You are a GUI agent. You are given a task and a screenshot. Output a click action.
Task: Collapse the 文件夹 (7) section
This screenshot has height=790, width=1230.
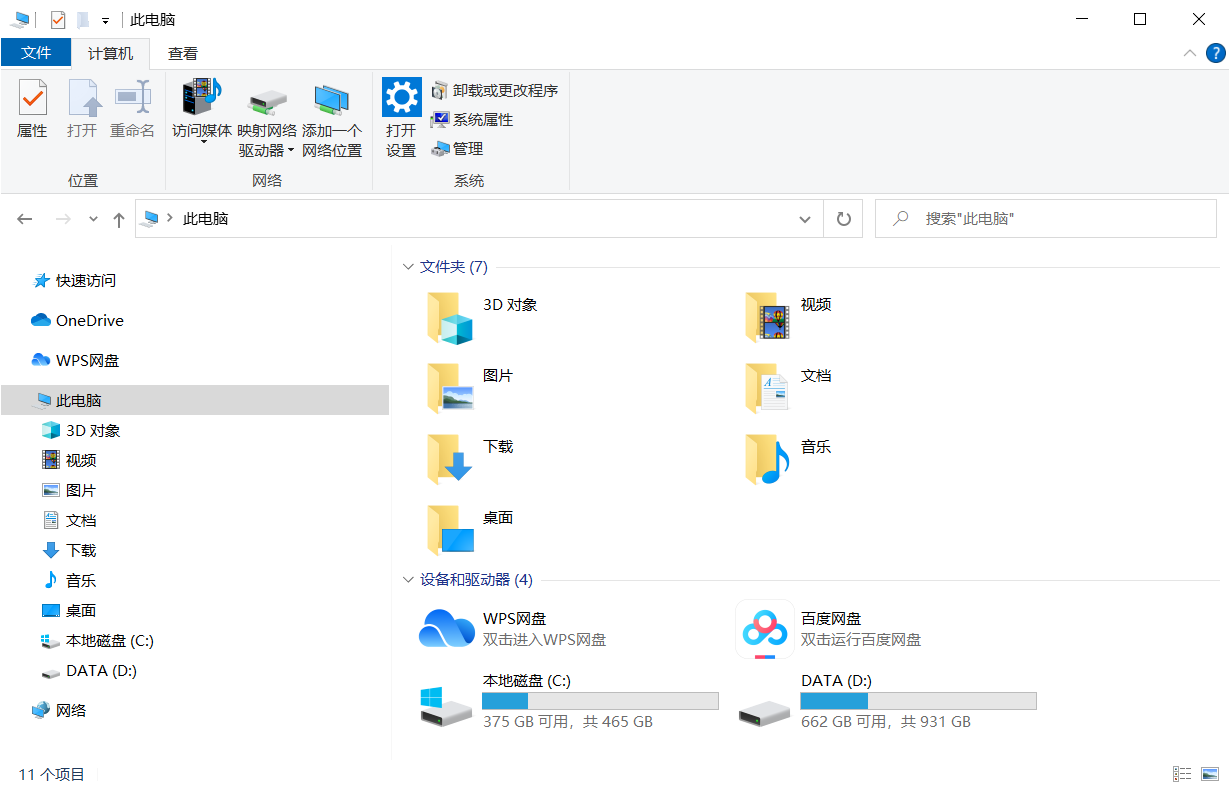pyautogui.click(x=407, y=267)
